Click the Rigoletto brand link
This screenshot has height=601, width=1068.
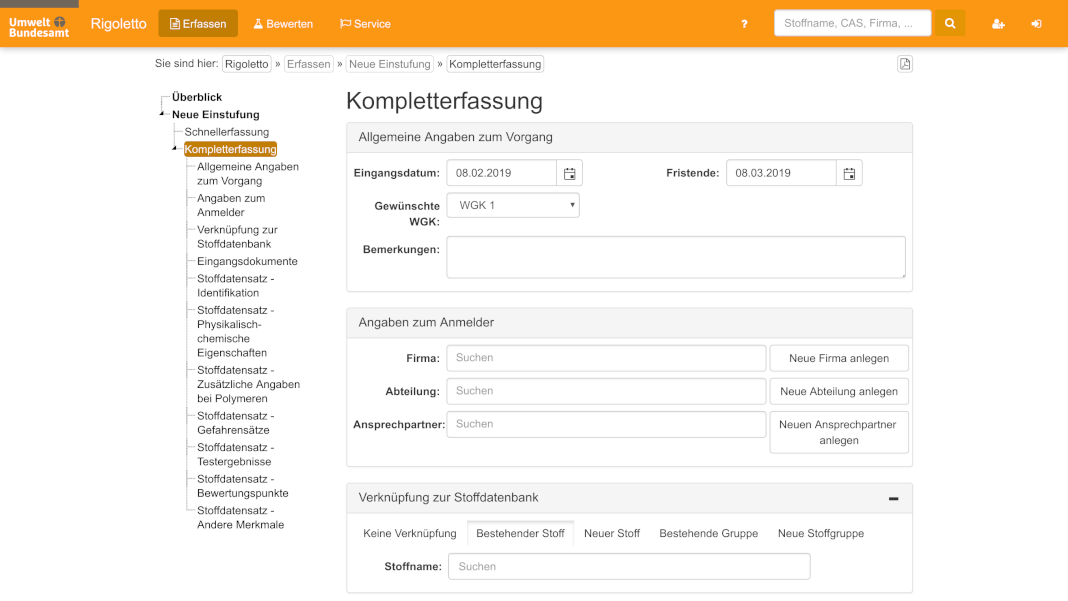119,24
